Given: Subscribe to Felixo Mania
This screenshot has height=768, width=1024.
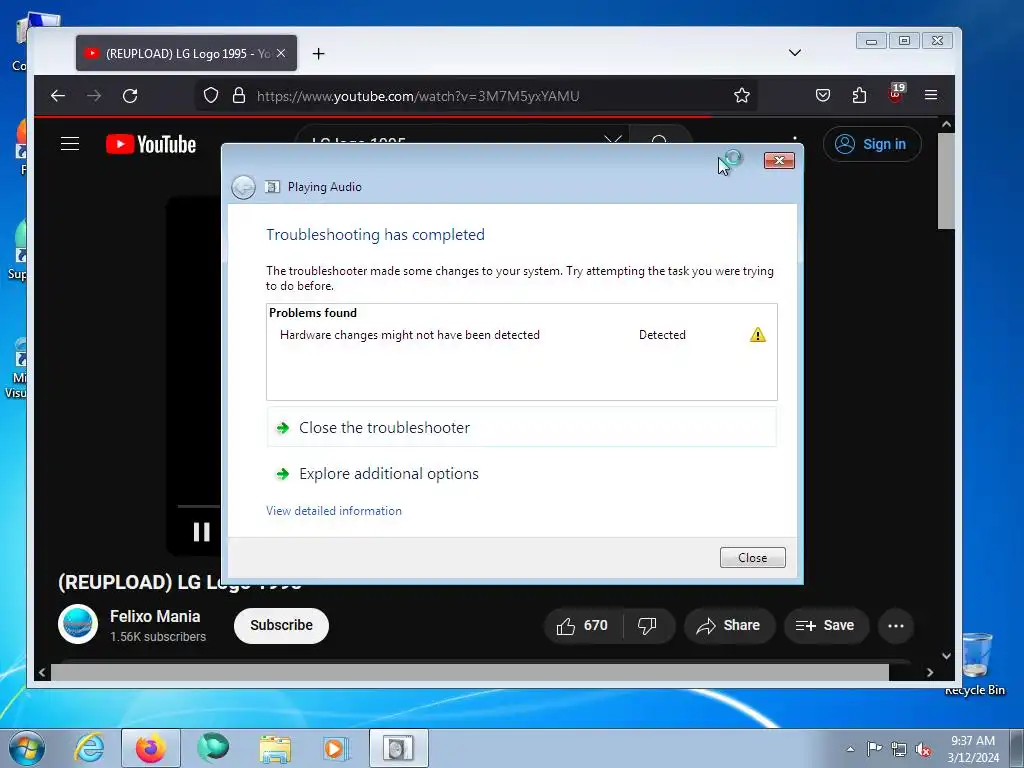Looking at the screenshot, I should 281,625.
